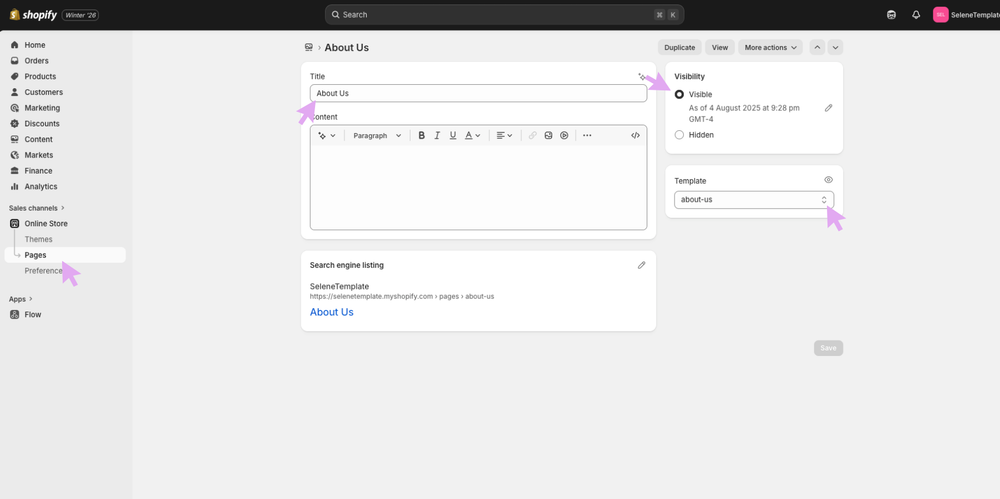Edit the search engine listing with the pencil

coord(641,265)
